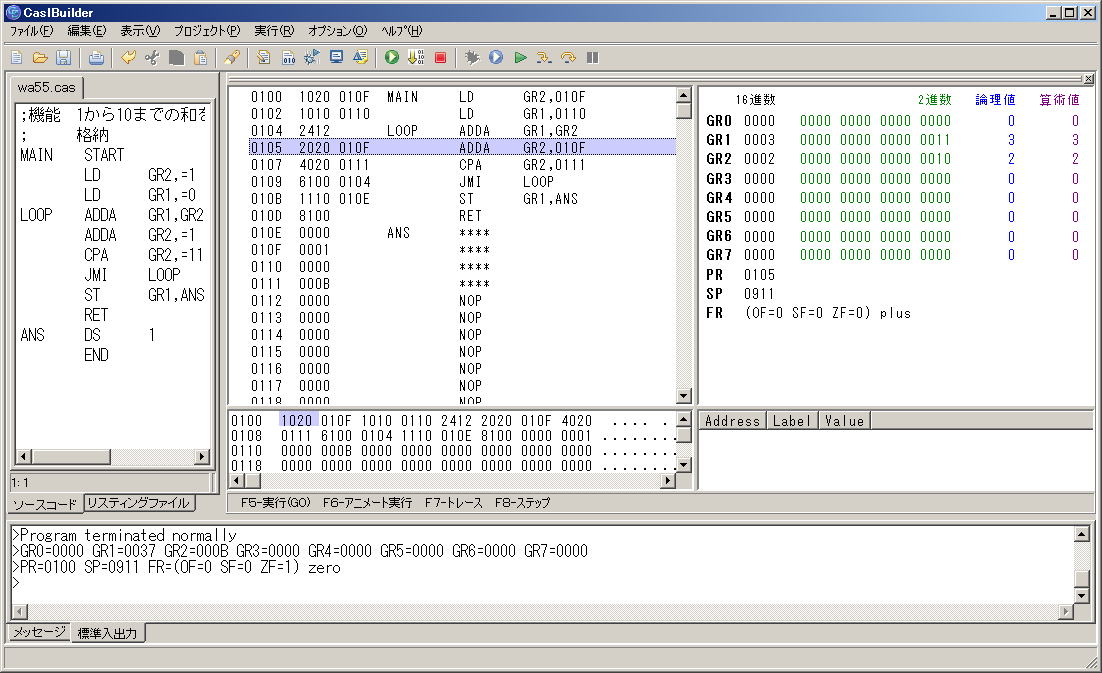Click the Undo arrow toolbar icon

[x=128, y=58]
